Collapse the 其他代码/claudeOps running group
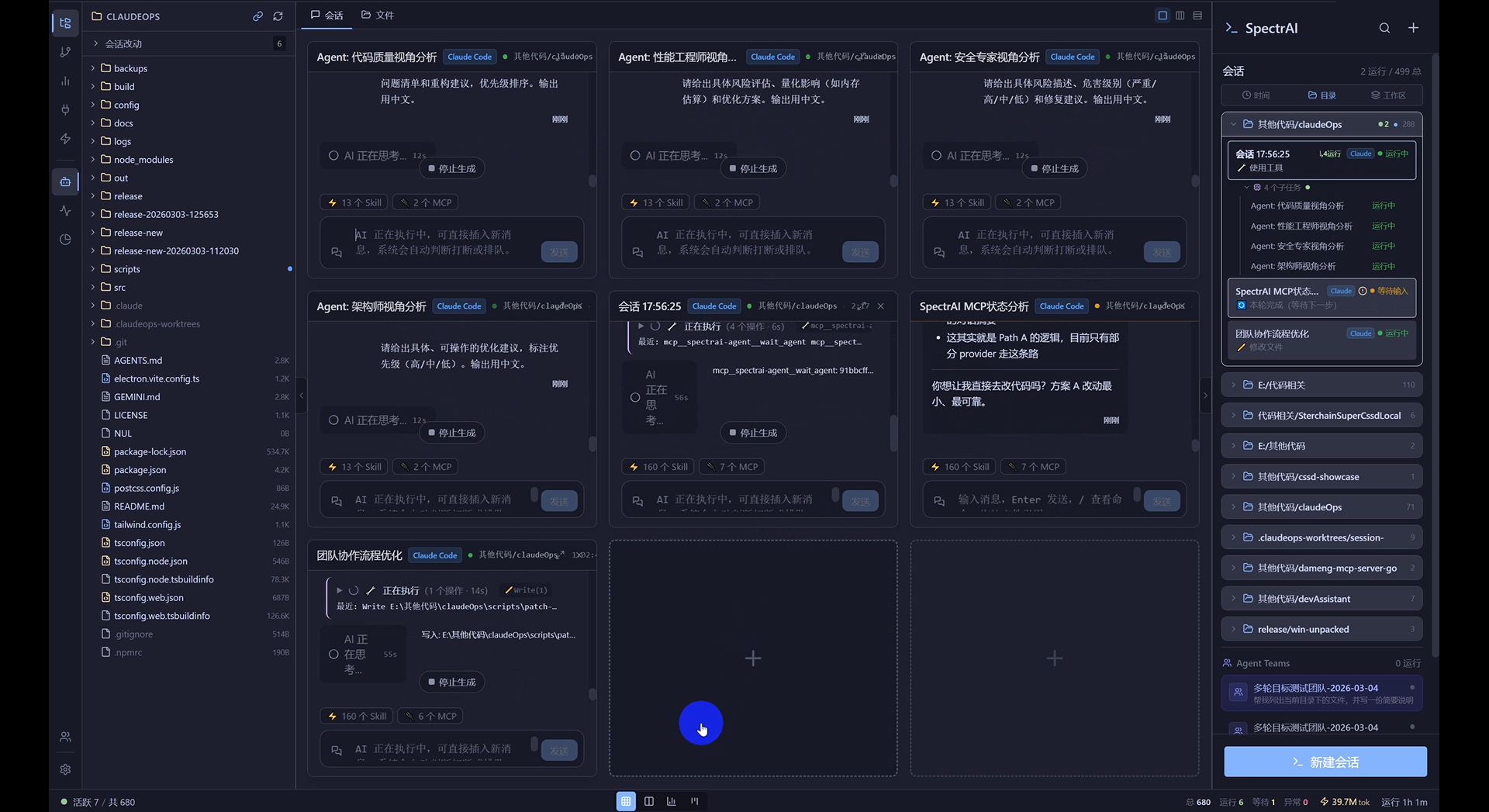Viewport: 1489px width, 812px height. coord(1233,124)
